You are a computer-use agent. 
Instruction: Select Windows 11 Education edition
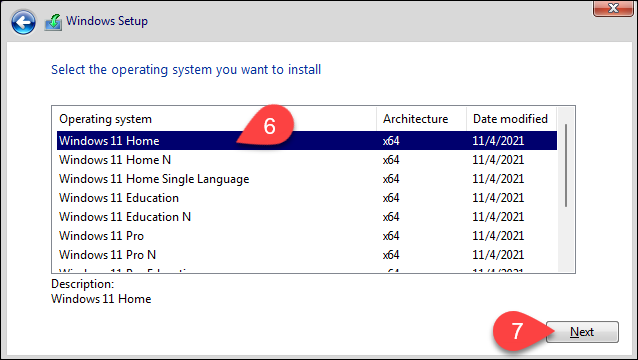307,198
